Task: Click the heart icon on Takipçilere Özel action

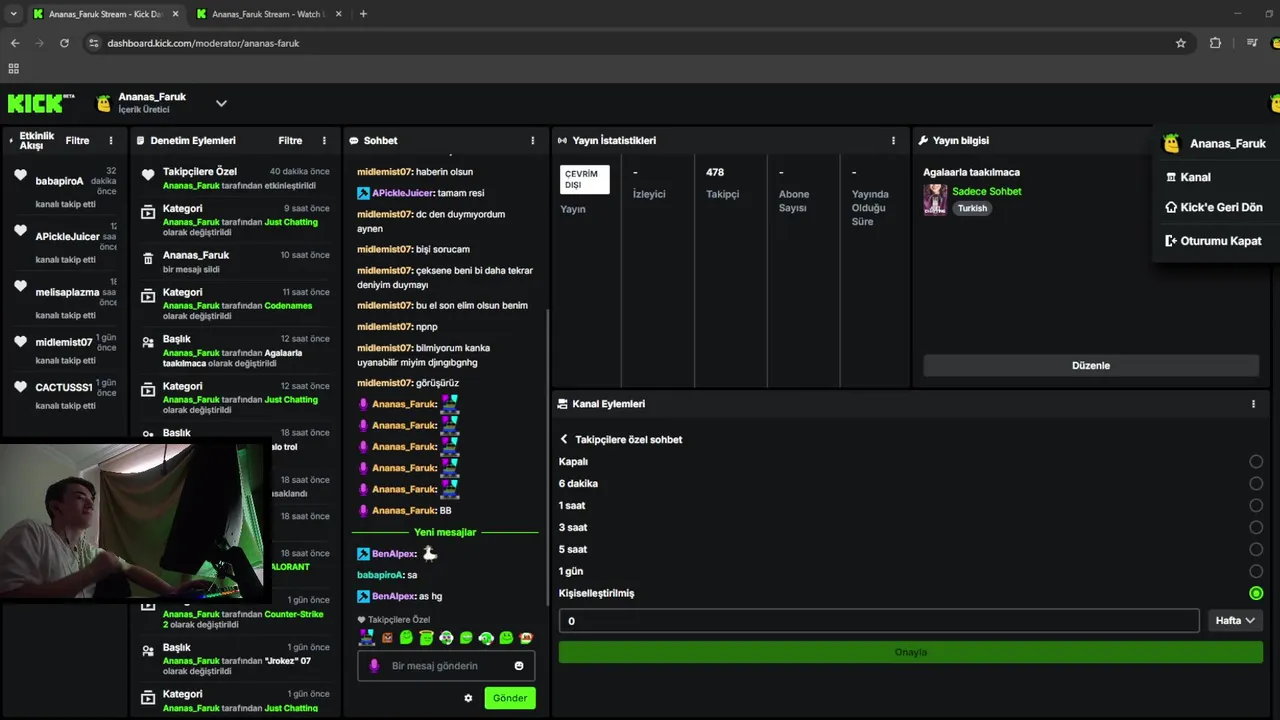Action: pos(148,175)
